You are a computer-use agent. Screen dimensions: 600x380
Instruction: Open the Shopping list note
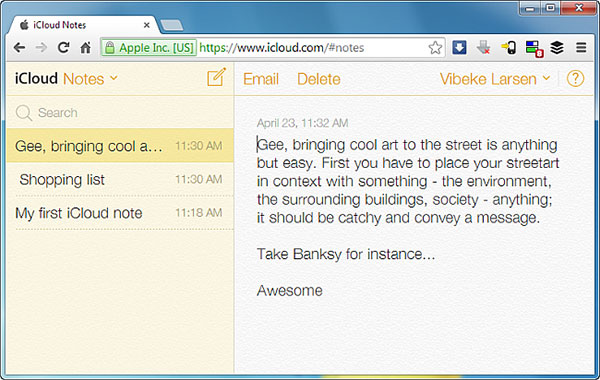pyautogui.click(x=120, y=179)
